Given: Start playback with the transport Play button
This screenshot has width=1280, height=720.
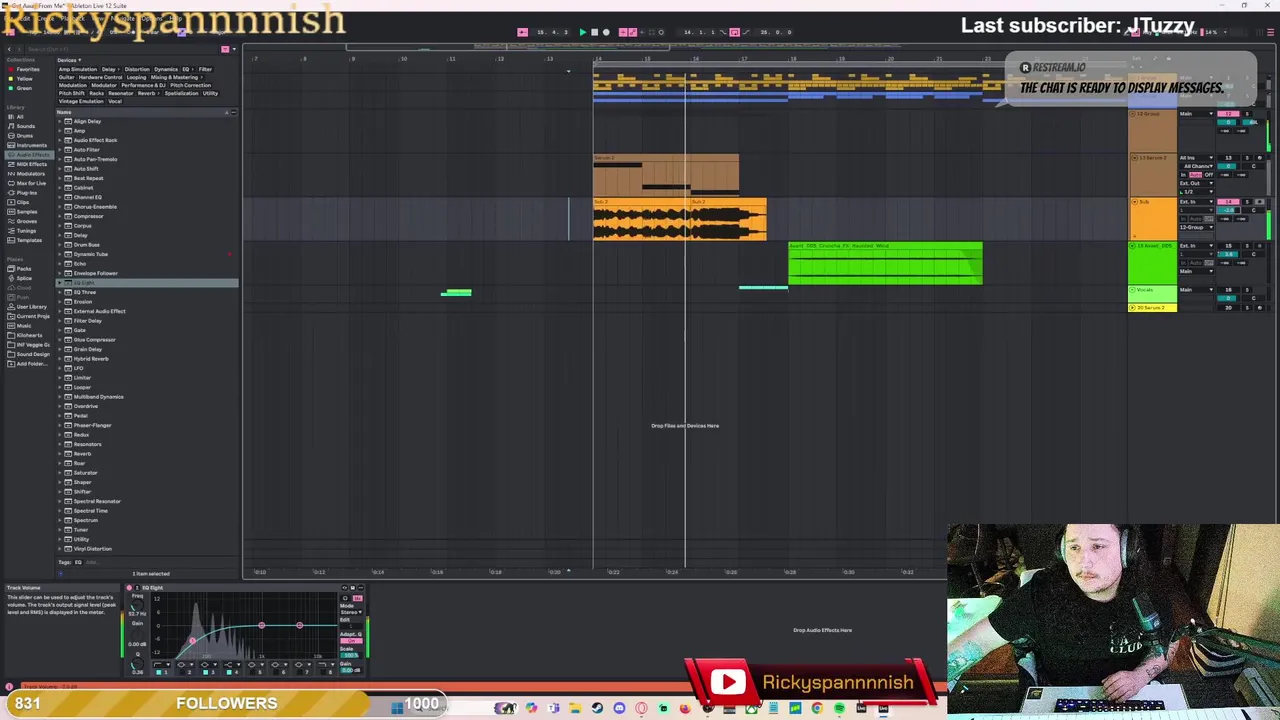Looking at the screenshot, I should click(x=582, y=32).
